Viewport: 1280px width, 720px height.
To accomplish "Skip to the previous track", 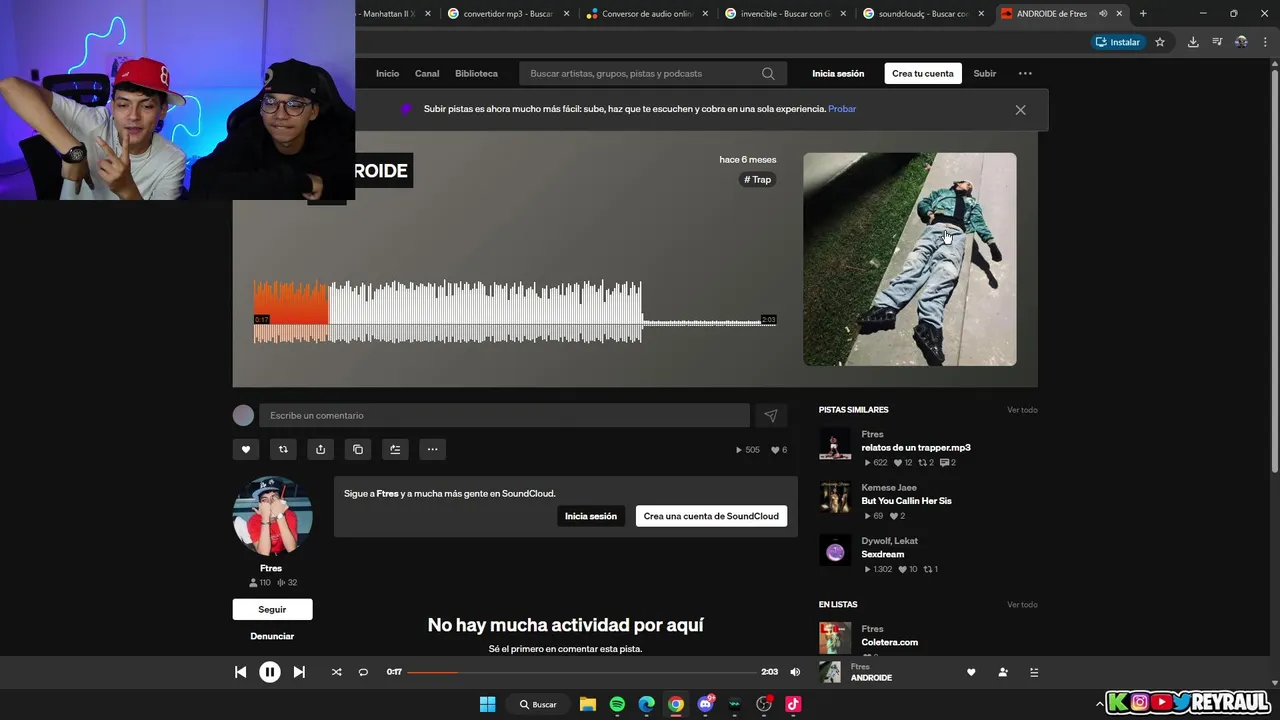I will pyautogui.click(x=240, y=672).
